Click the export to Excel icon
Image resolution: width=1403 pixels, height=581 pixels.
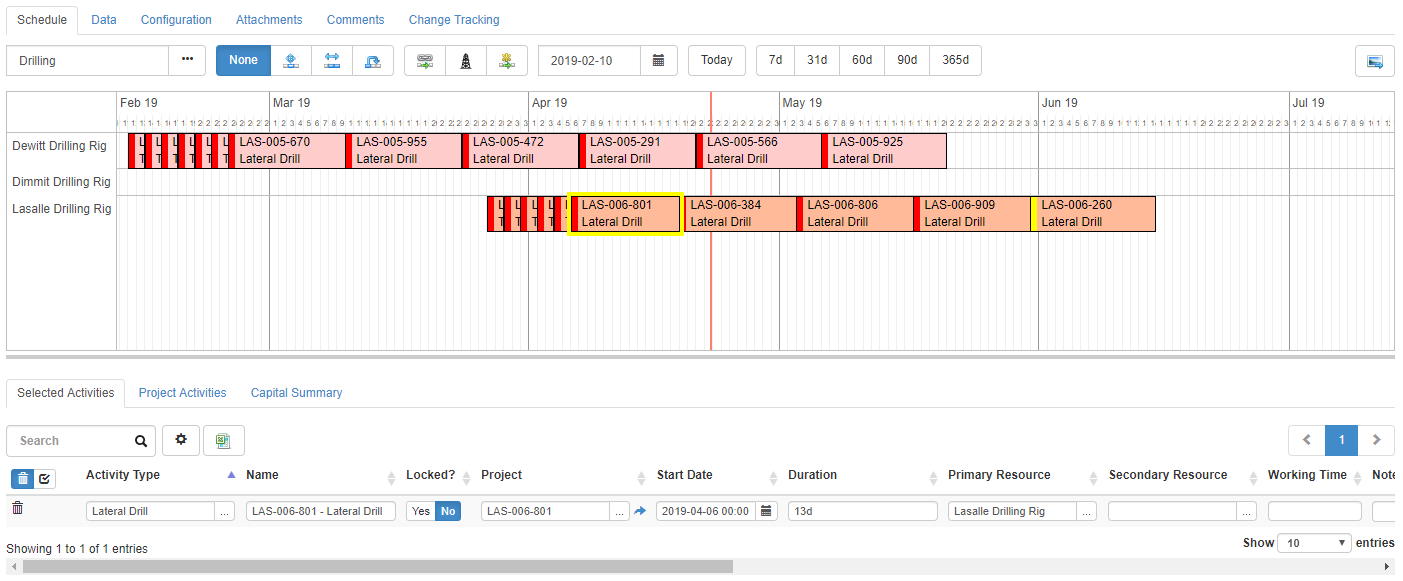224,440
